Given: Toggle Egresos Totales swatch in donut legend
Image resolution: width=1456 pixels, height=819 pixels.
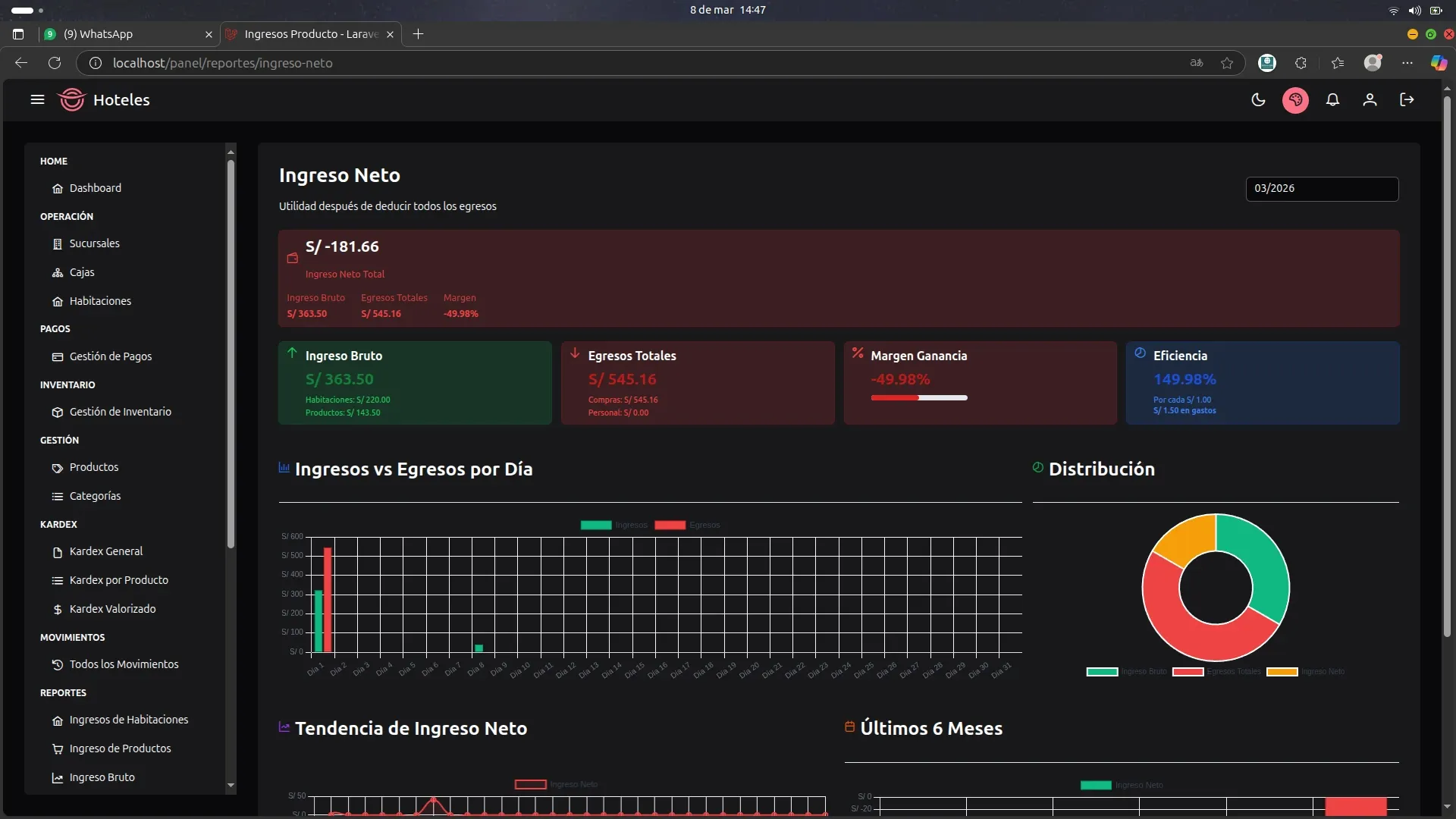Looking at the screenshot, I should (1188, 672).
